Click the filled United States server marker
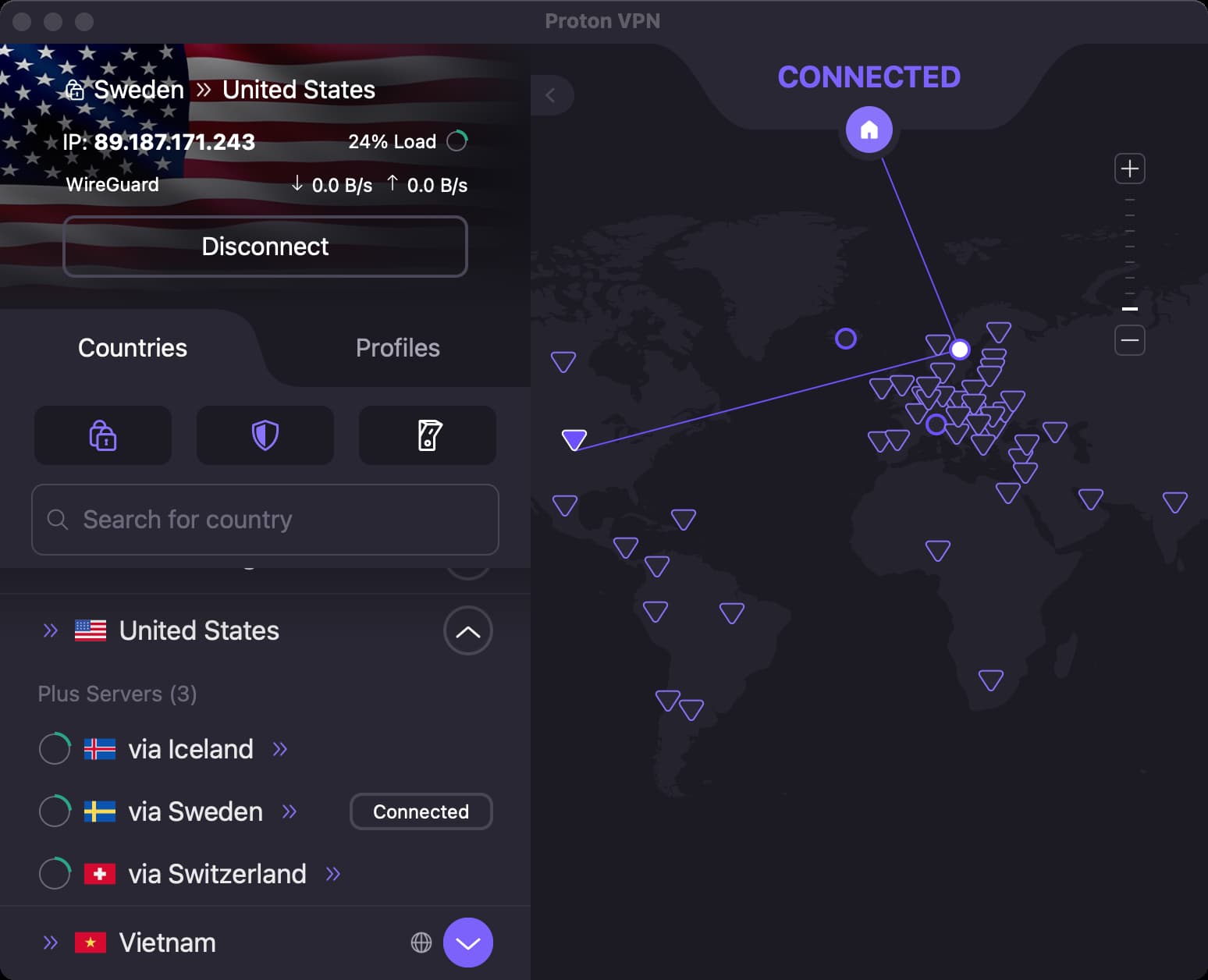This screenshot has width=1208, height=980. 574,439
